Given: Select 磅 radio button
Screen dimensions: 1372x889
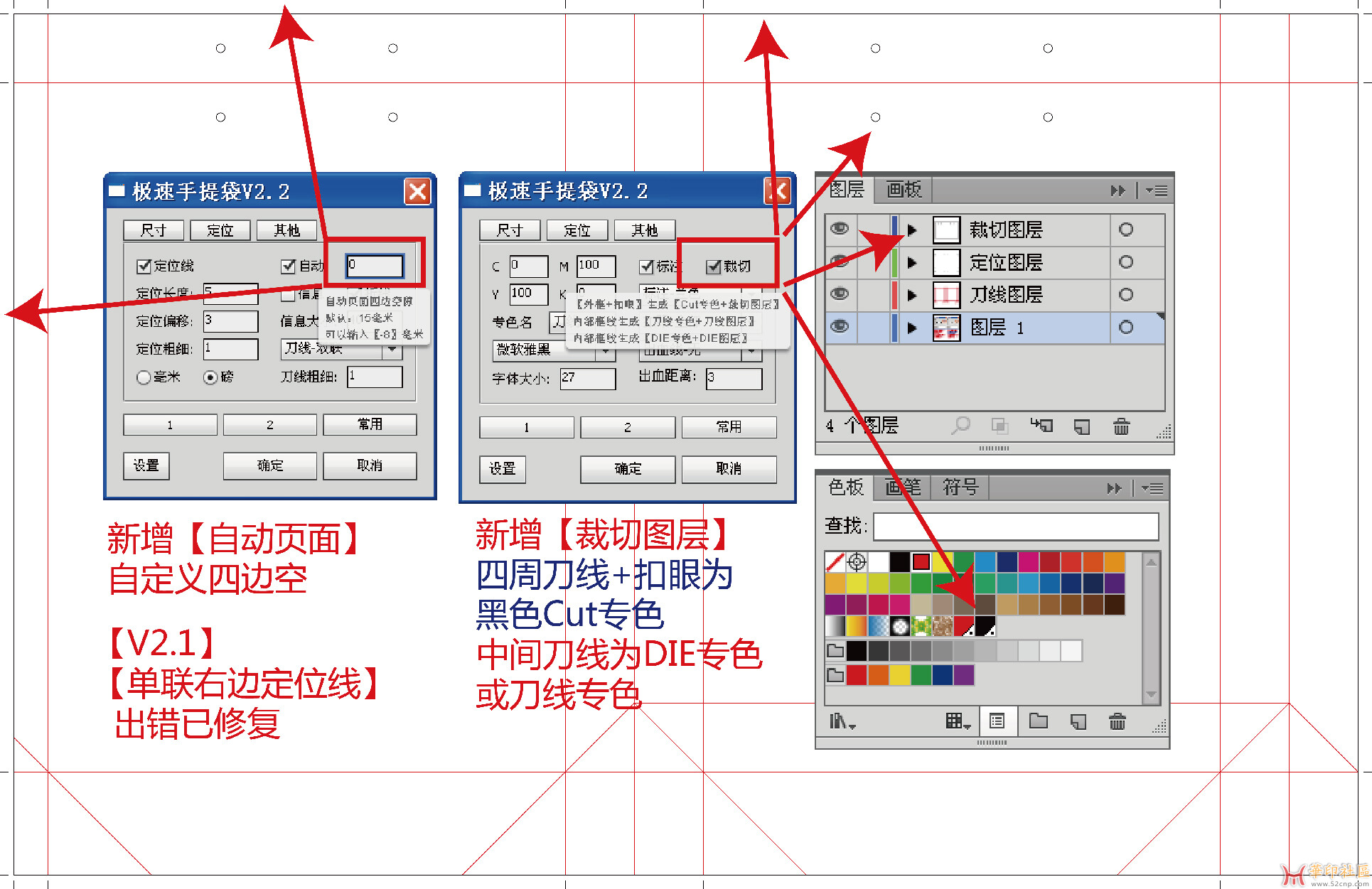Looking at the screenshot, I should pyautogui.click(x=210, y=377).
